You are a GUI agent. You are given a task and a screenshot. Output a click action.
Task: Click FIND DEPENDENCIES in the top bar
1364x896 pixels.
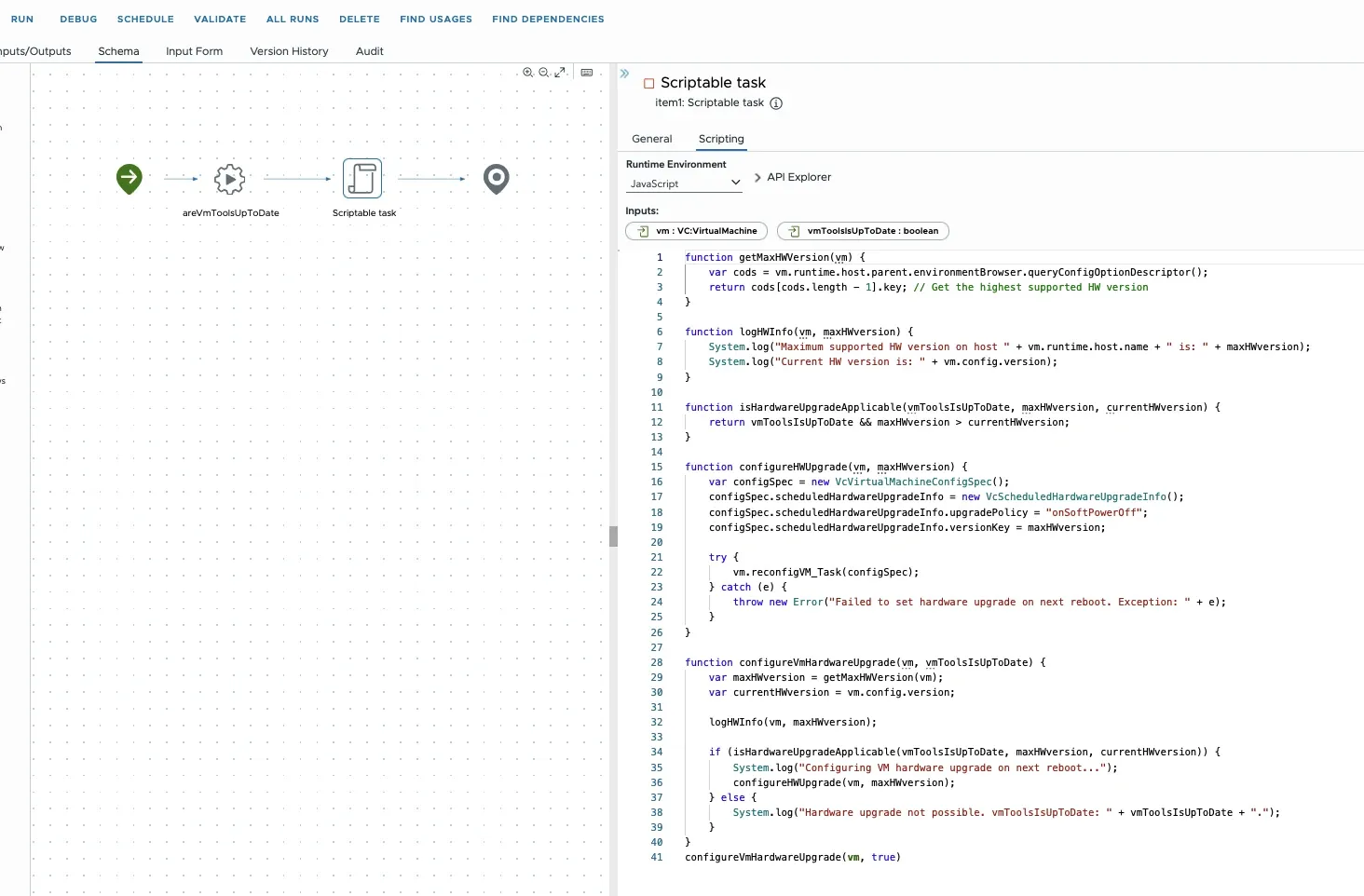click(x=548, y=19)
